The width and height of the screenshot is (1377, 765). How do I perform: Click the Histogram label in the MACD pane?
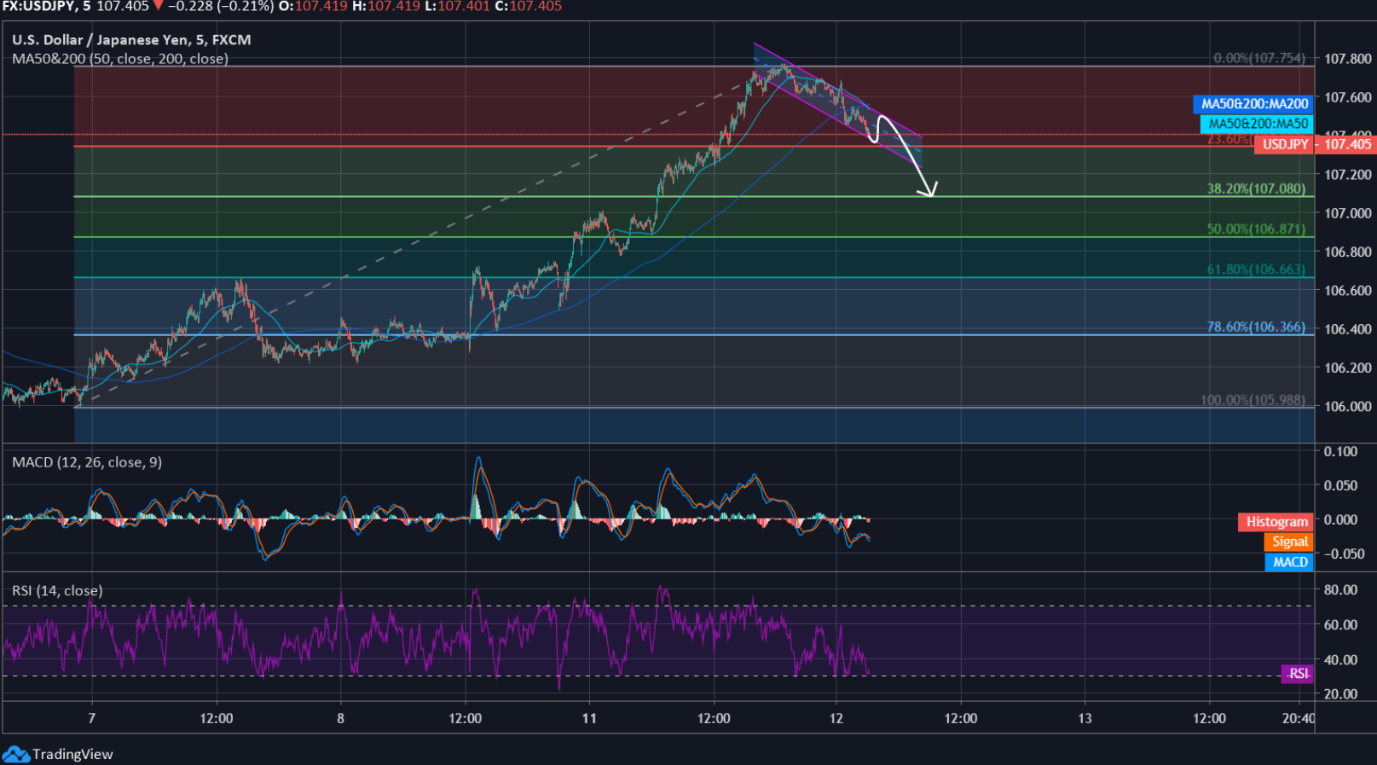pos(1275,521)
